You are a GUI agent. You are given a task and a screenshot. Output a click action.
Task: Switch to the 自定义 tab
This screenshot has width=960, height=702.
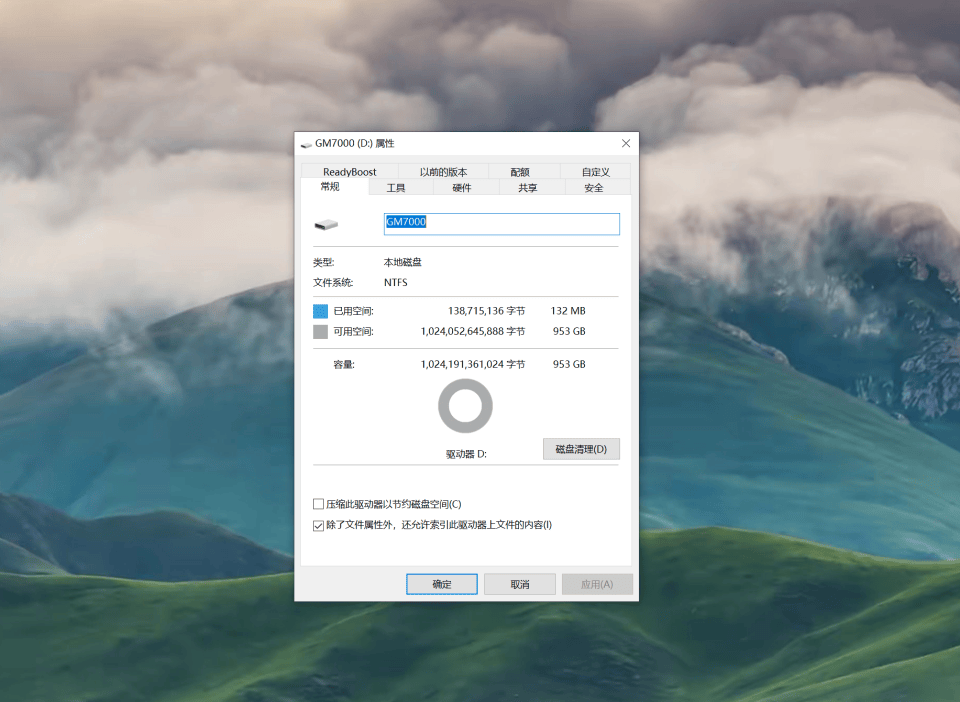click(x=595, y=172)
